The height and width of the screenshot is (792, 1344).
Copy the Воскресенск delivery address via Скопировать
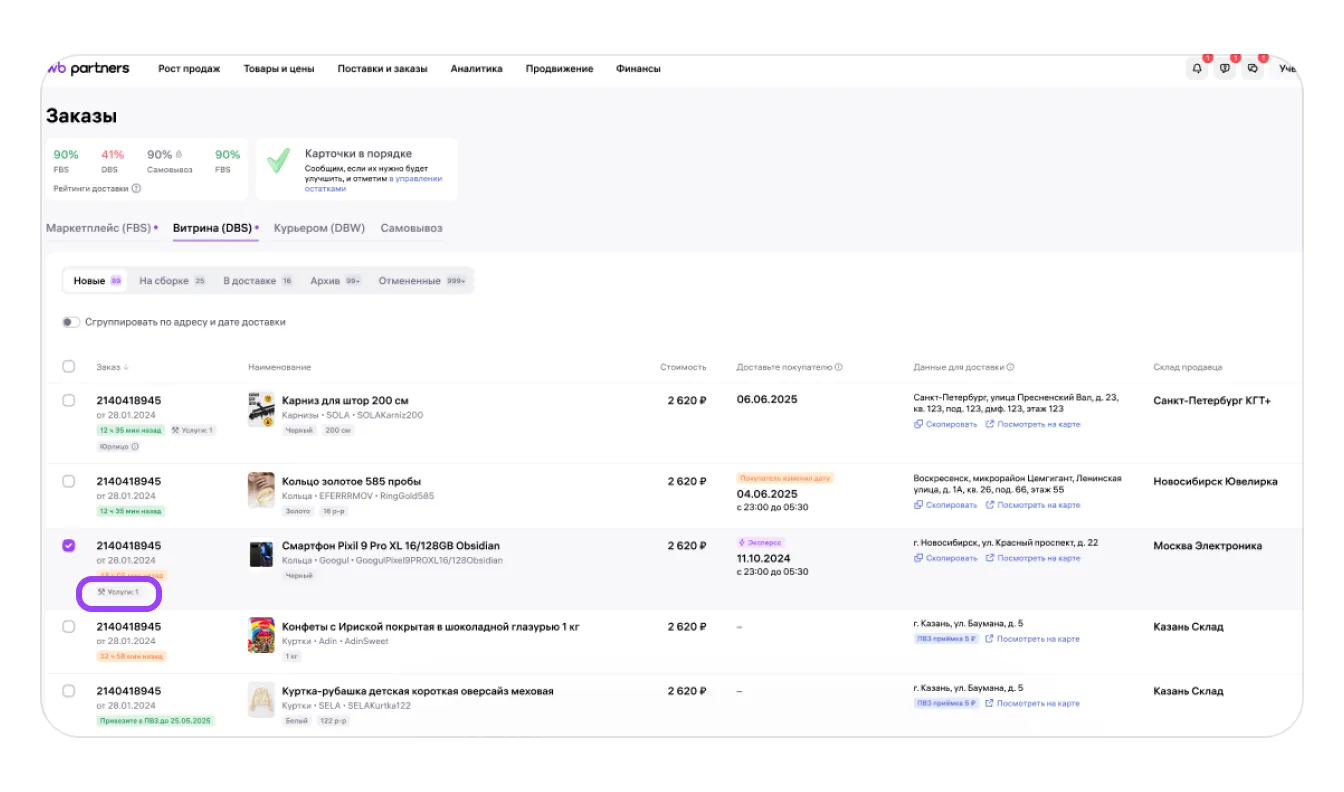click(x=945, y=505)
